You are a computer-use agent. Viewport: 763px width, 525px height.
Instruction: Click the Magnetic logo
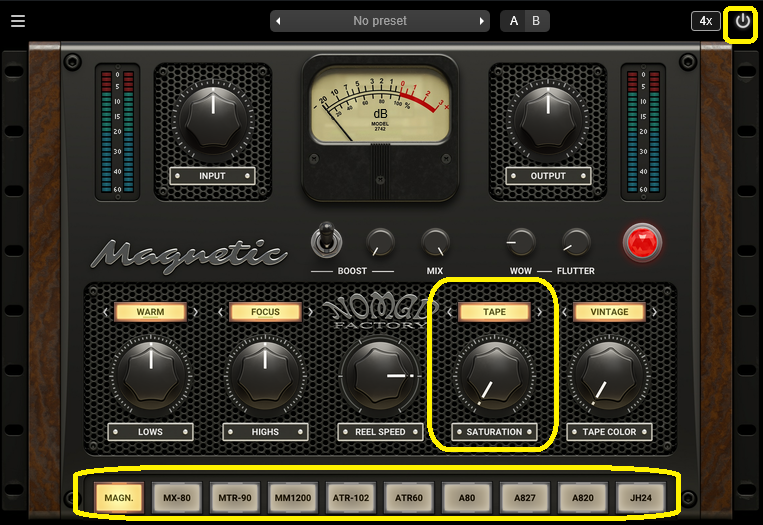(189, 255)
